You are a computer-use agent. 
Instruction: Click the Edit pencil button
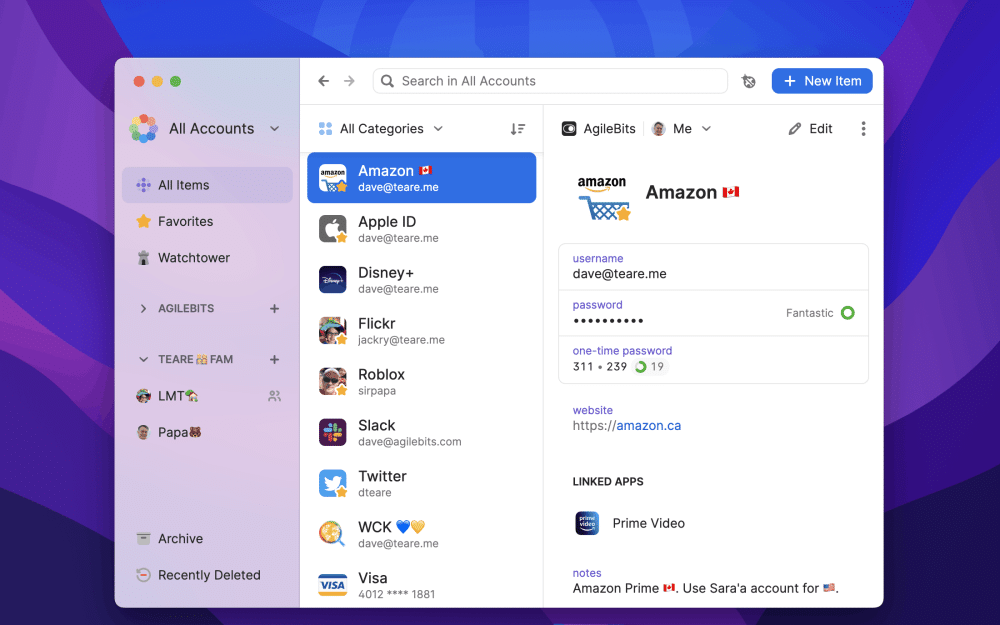[810, 128]
